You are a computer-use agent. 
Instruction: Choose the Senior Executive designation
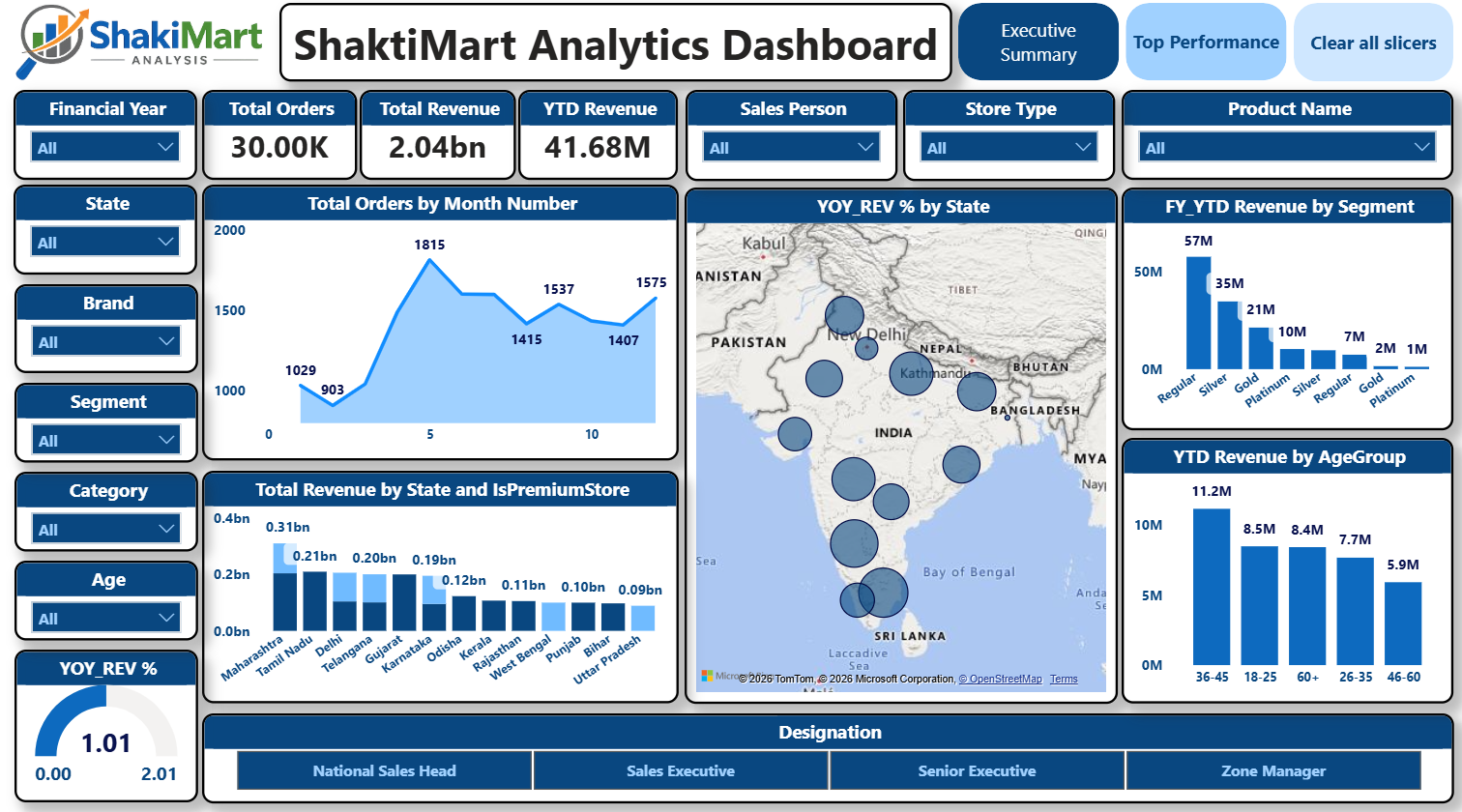pyautogui.click(x=977, y=771)
